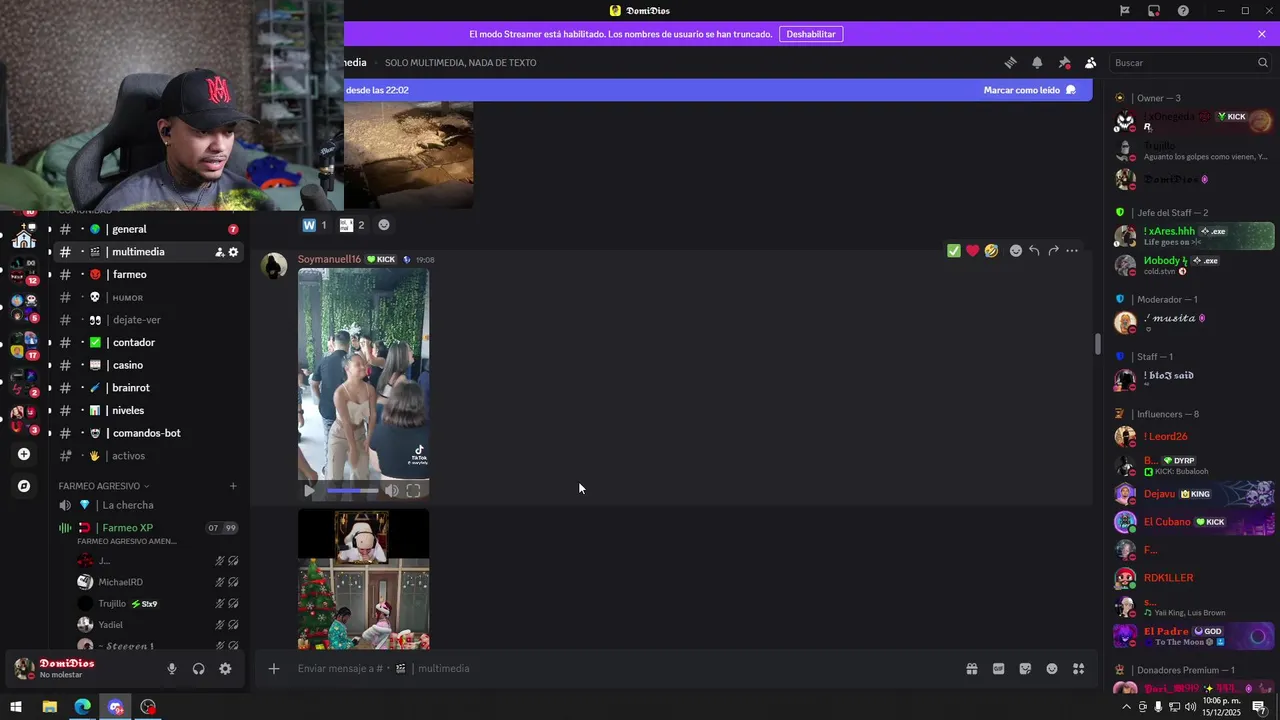Toggle microphone mute in user panel
1280x720 pixels.
(x=172, y=669)
